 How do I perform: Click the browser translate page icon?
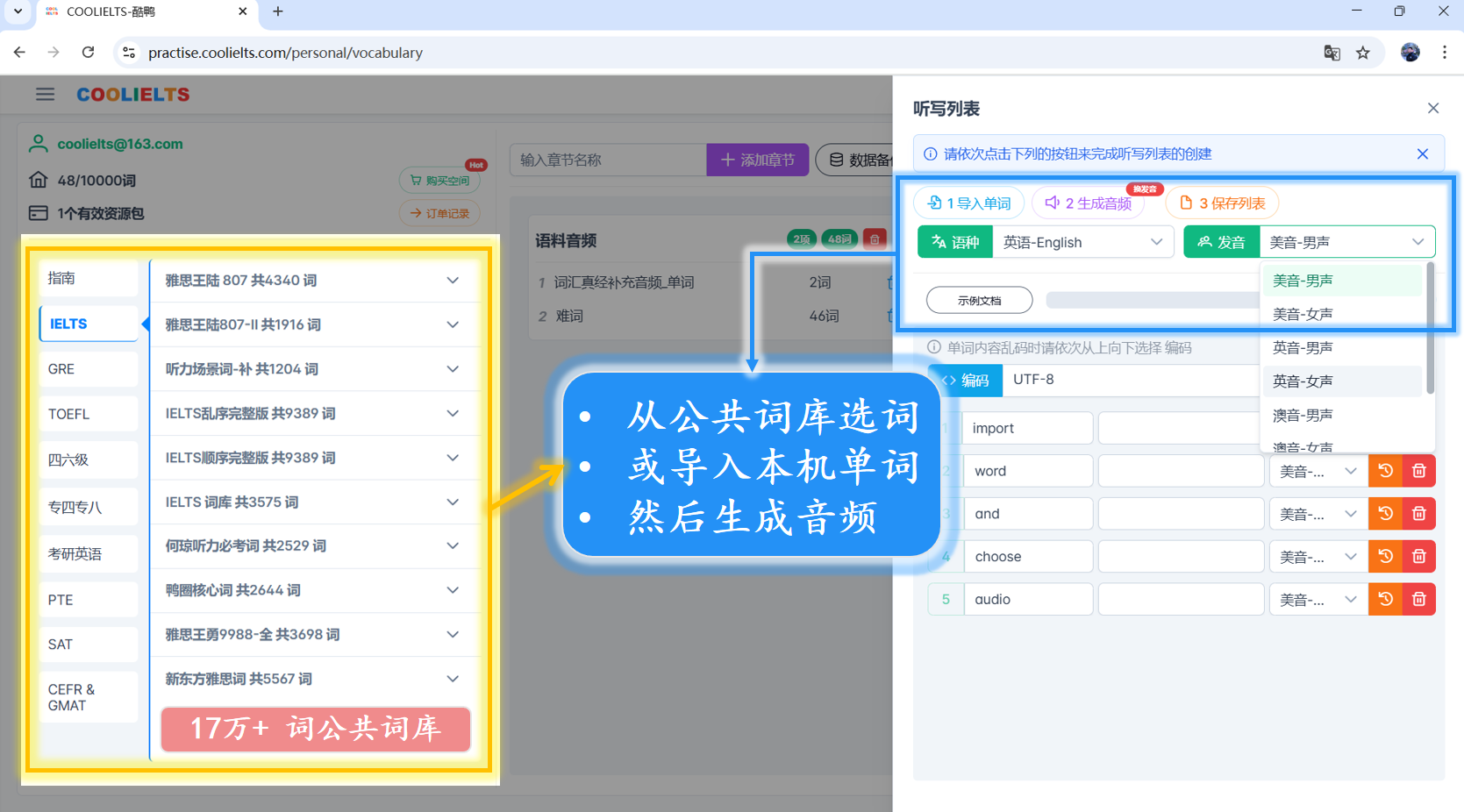[x=1331, y=53]
